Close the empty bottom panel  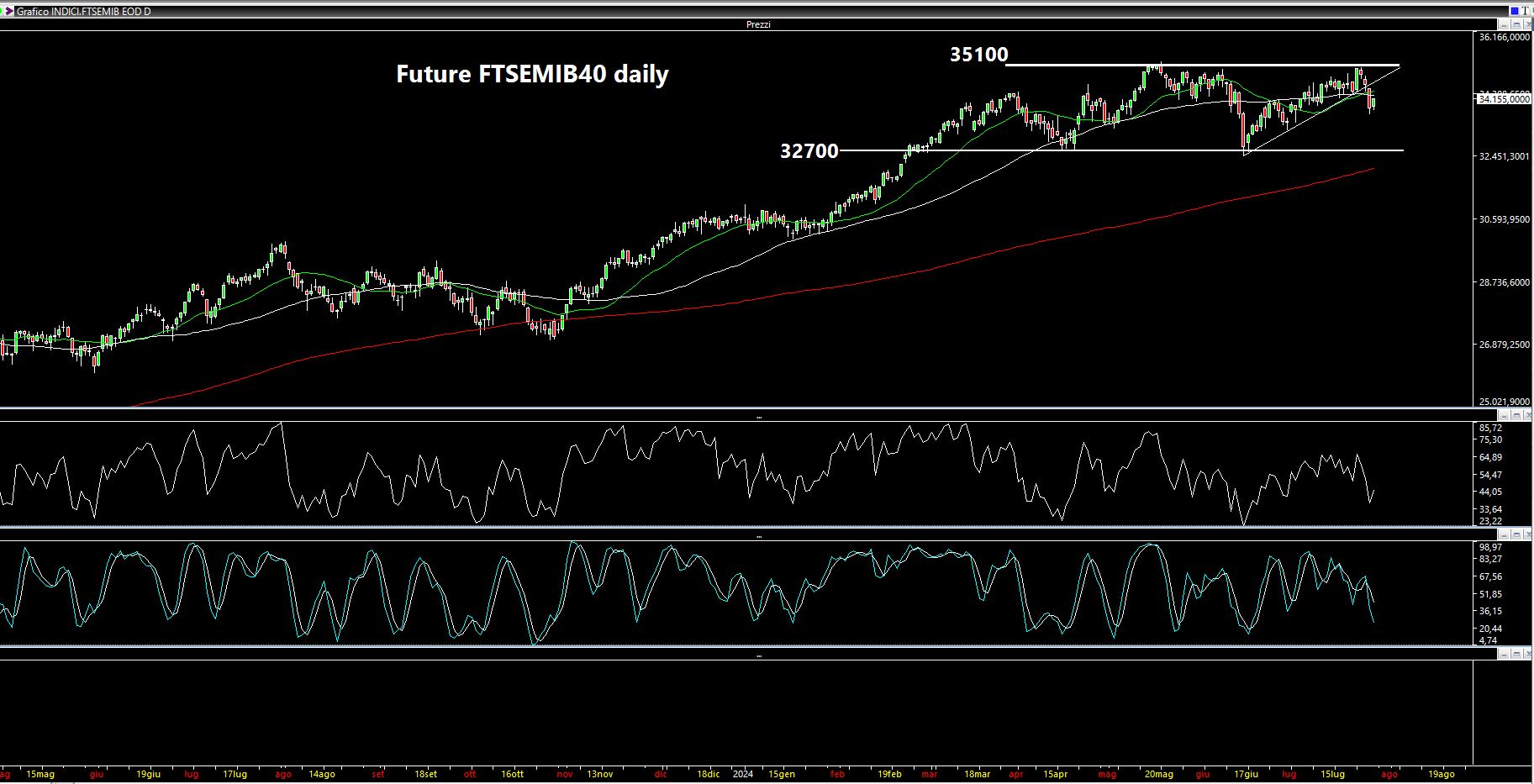coord(1528,653)
